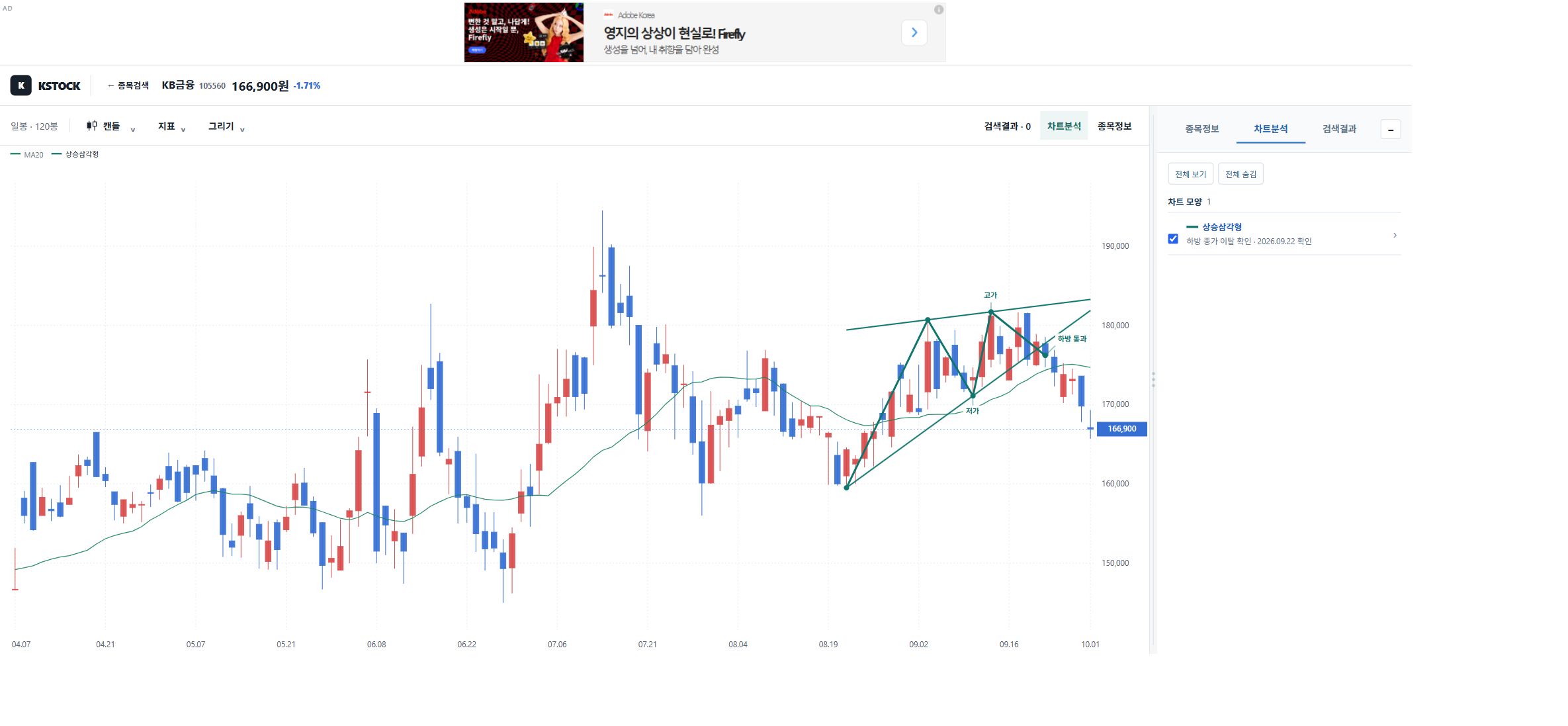This screenshot has width=1568, height=726.
Task: Open the 그리기 drawing tools dropdown
Action: click(x=226, y=126)
